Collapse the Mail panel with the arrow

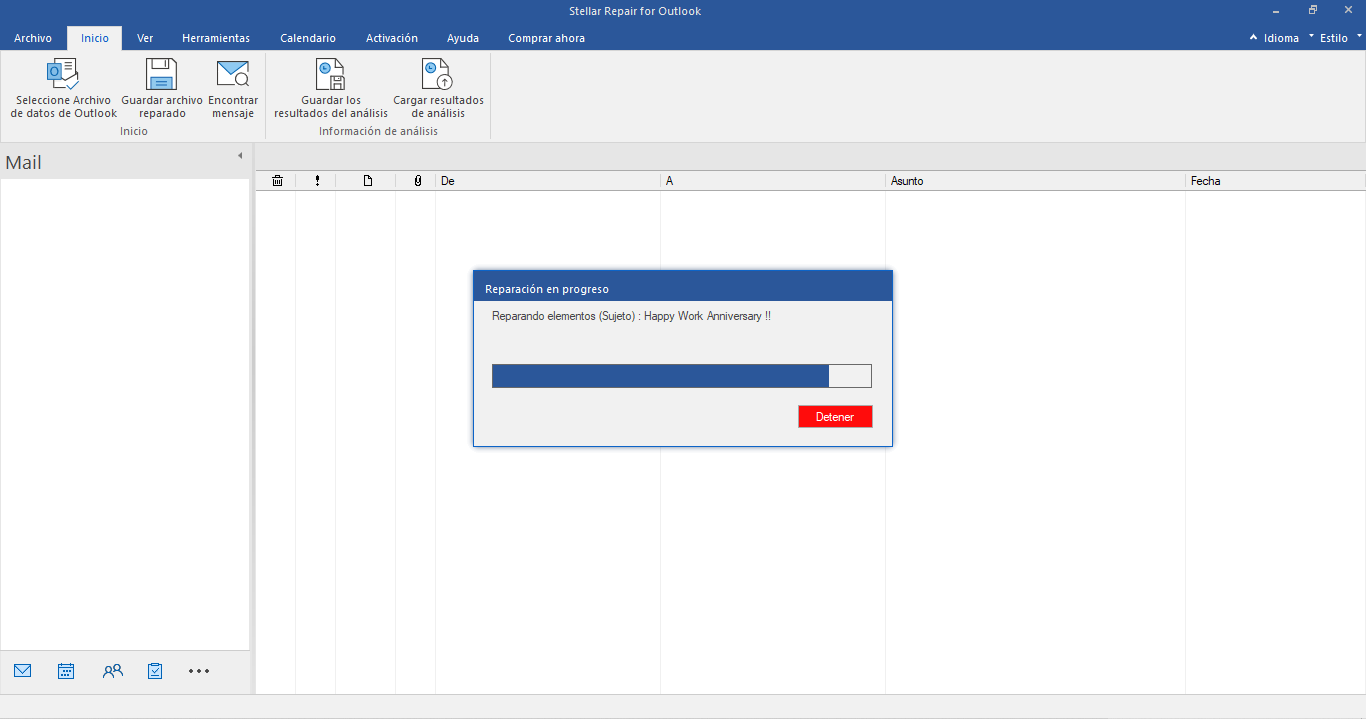[240, 156]
